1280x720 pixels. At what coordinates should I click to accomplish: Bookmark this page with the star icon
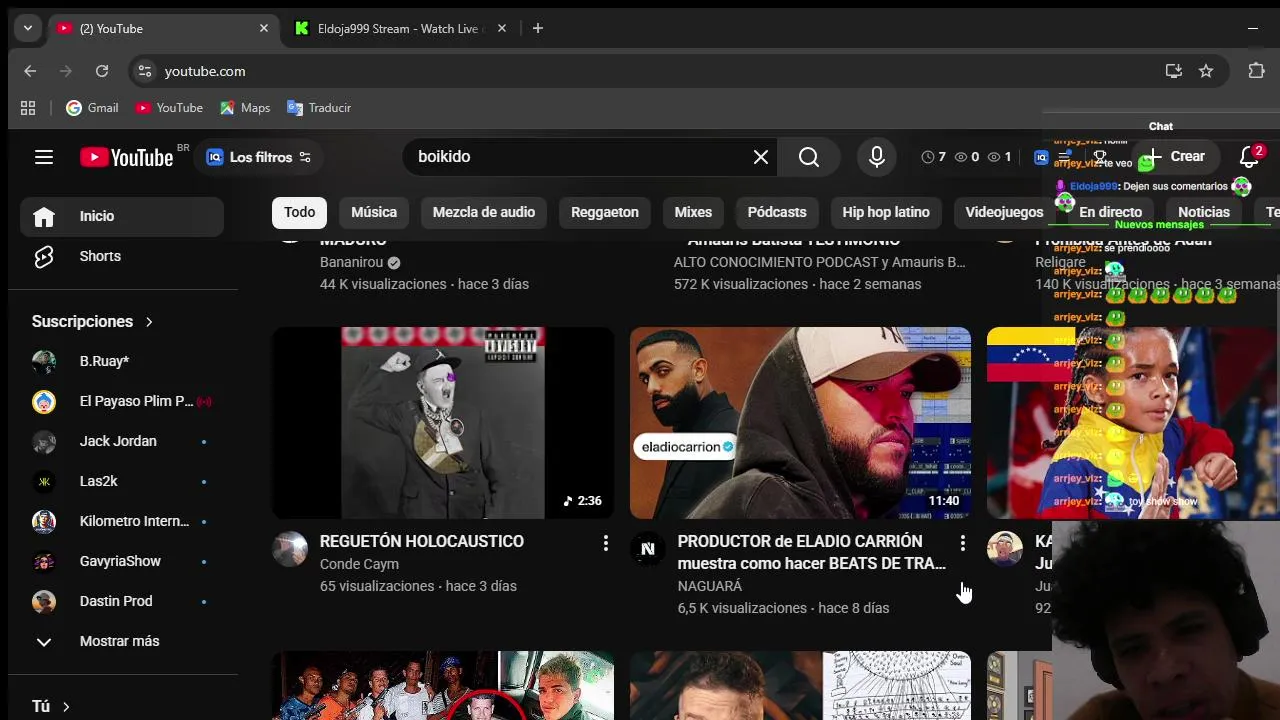pos(1206,71)
